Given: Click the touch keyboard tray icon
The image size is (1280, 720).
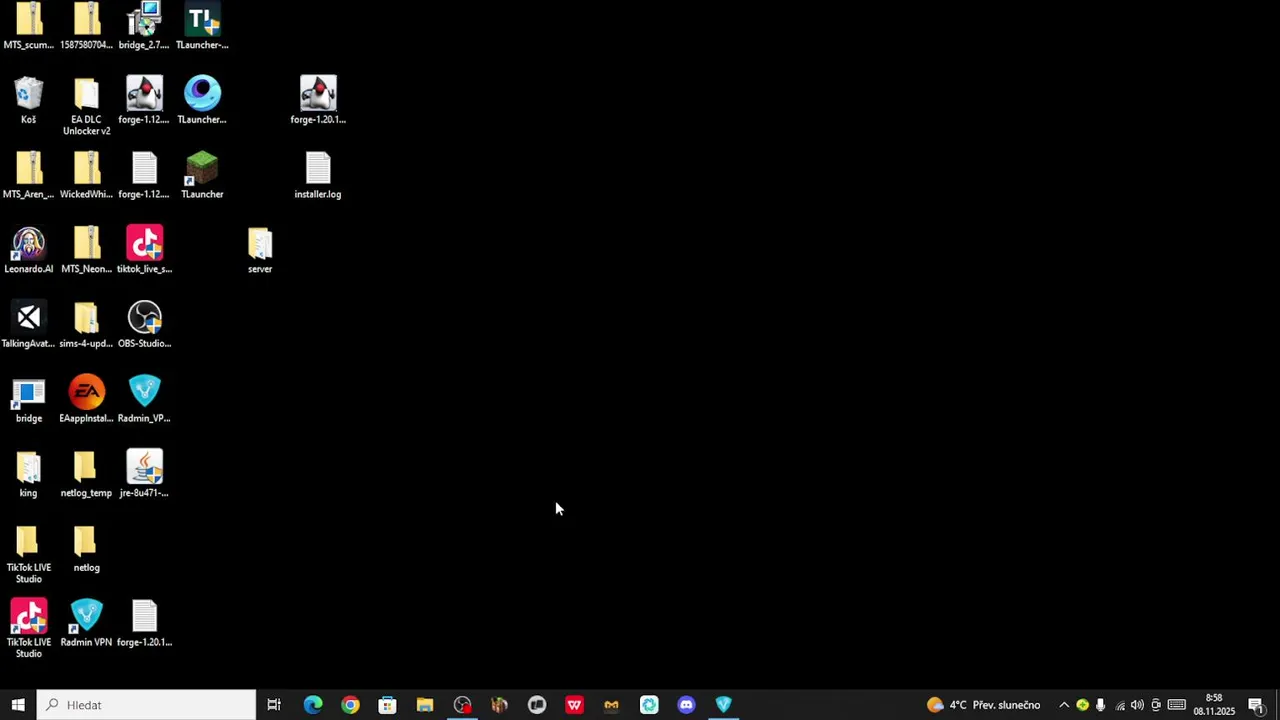Looking at the screenshot, I should point(1177,705).
